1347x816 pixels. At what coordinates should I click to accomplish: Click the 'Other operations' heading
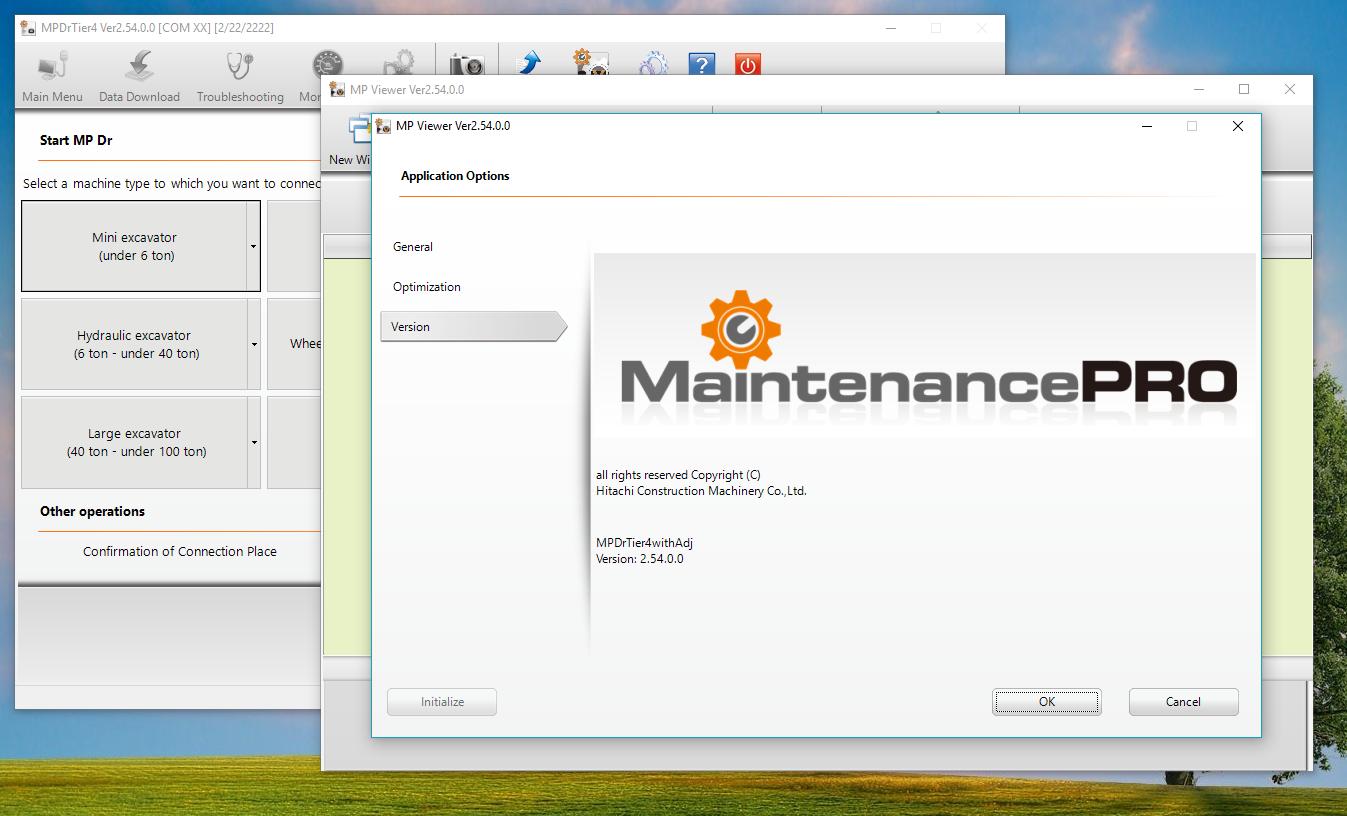[92, 511]
